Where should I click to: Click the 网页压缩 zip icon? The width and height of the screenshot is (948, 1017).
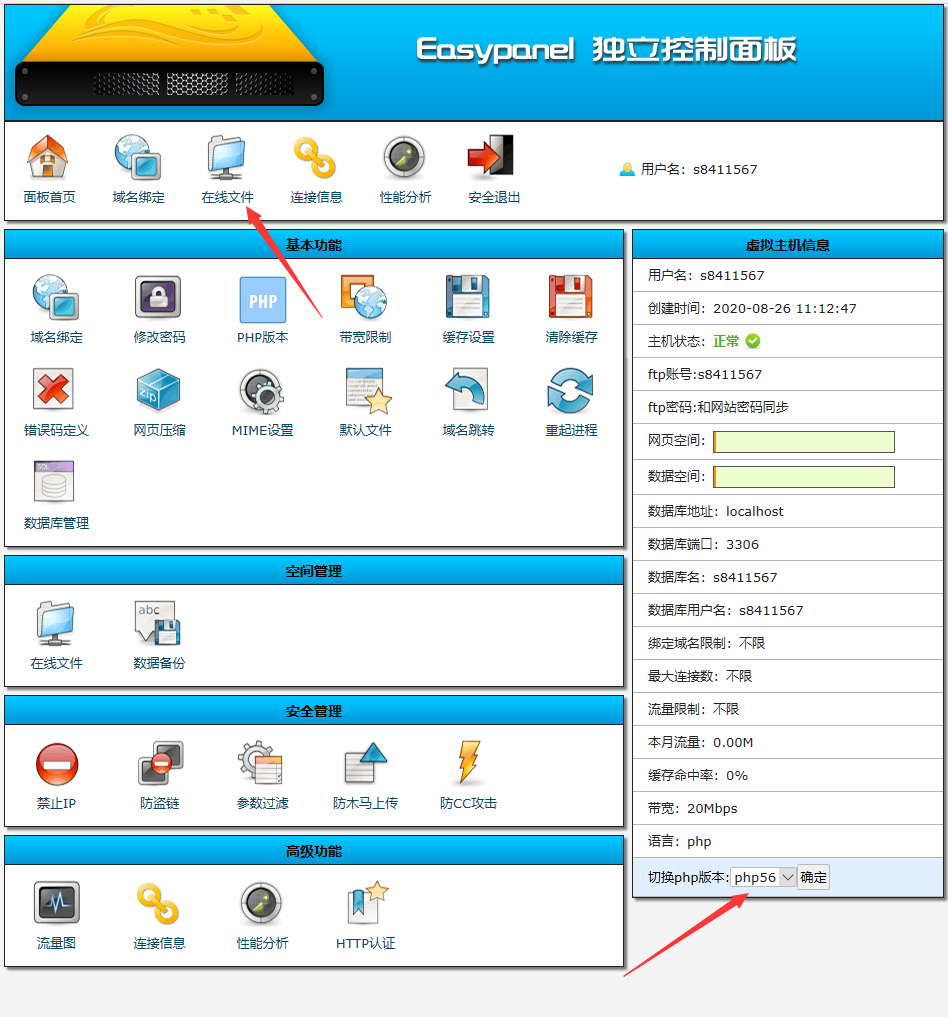click(x=158, y=390)
